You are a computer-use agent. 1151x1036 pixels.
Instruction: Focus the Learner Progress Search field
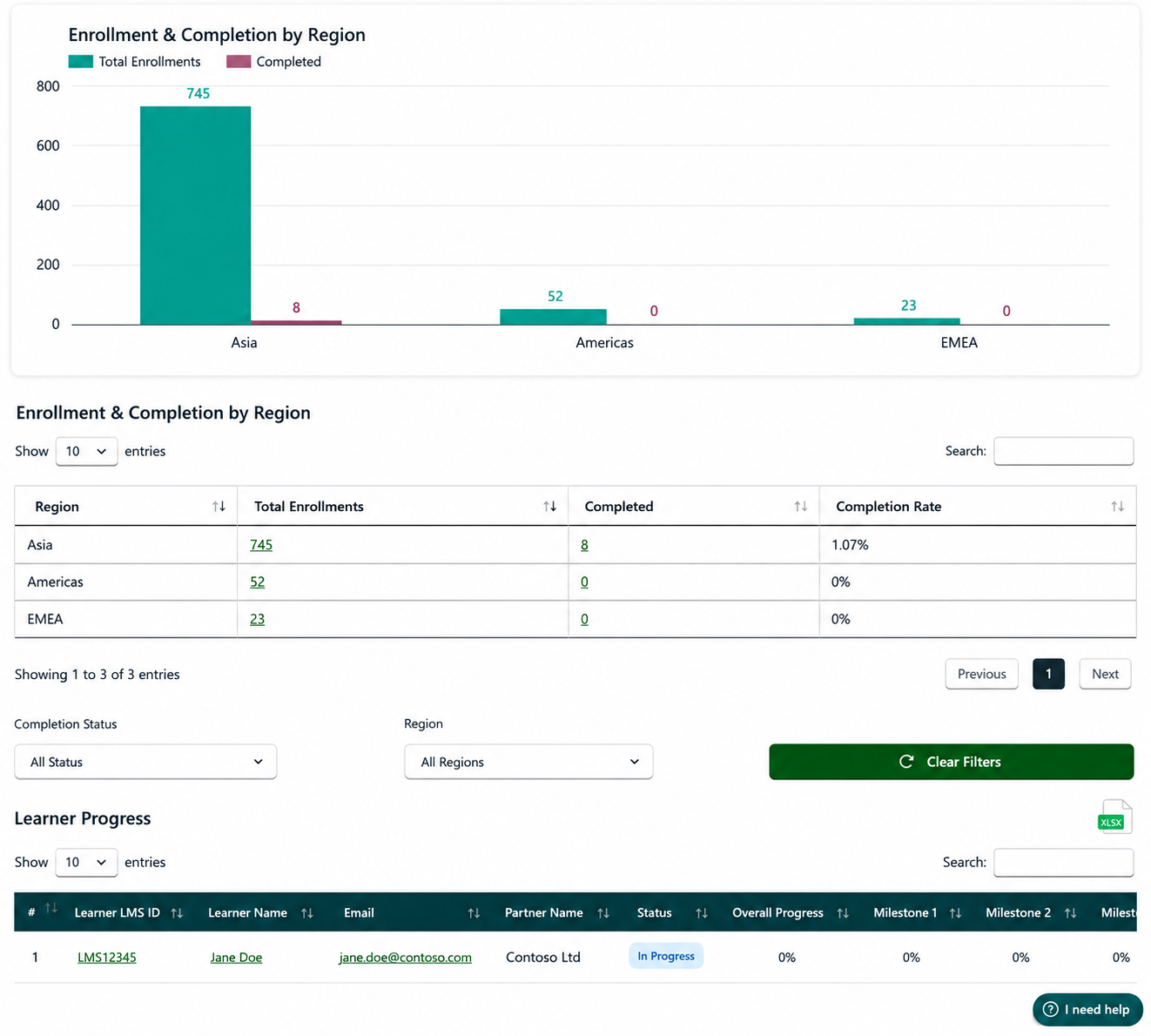coord(1063,862)
